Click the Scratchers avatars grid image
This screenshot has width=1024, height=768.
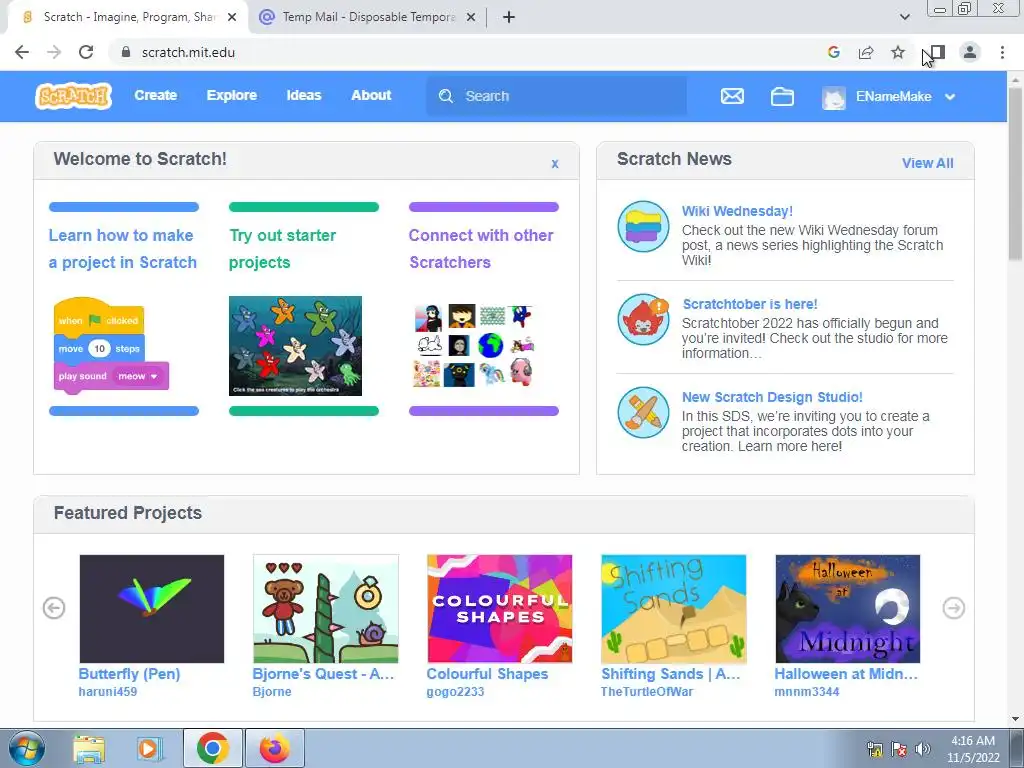coord(473,345)
